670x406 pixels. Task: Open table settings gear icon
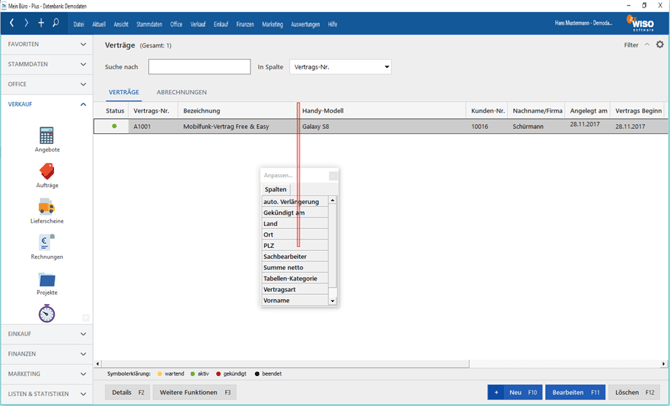(x=660, y=45)
